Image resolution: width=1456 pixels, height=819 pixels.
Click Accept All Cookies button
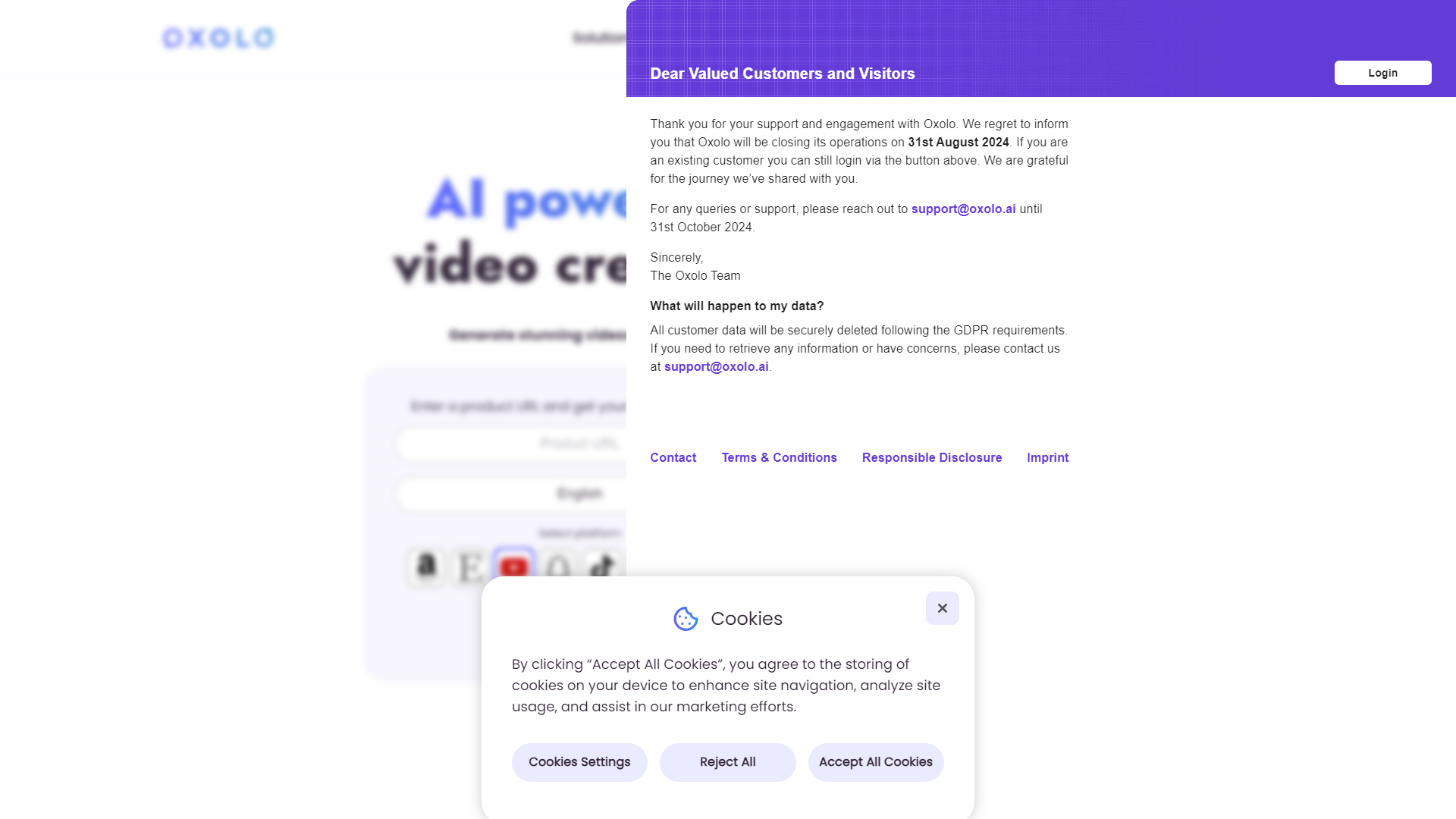coord(875,762)
